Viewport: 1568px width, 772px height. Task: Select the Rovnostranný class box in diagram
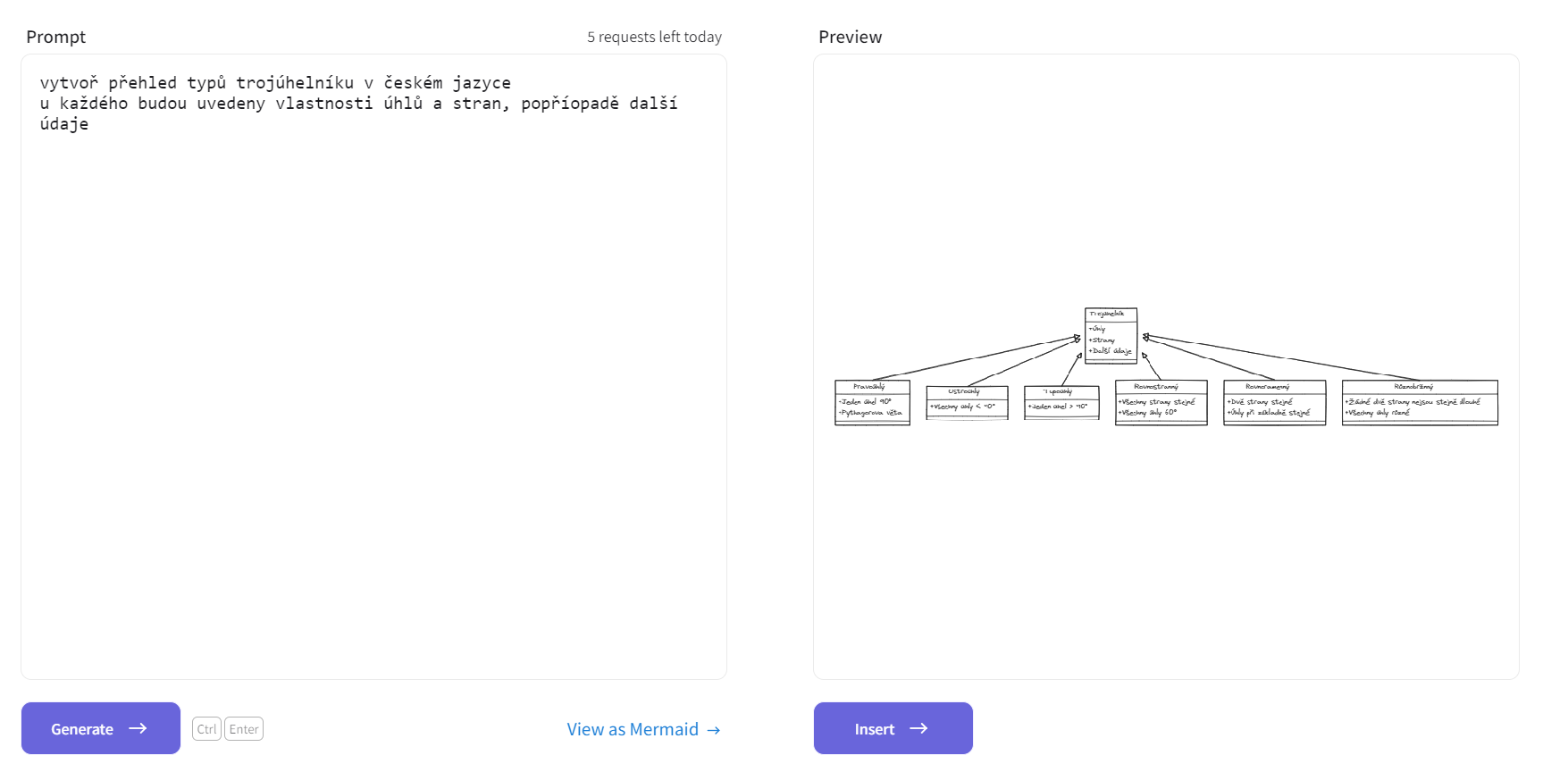click(1161, 403)
